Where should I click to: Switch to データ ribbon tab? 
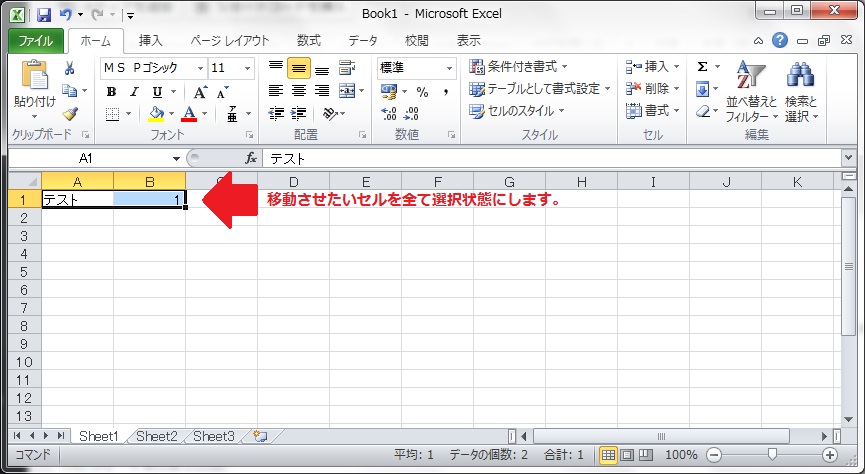click(x=363, y=40)
